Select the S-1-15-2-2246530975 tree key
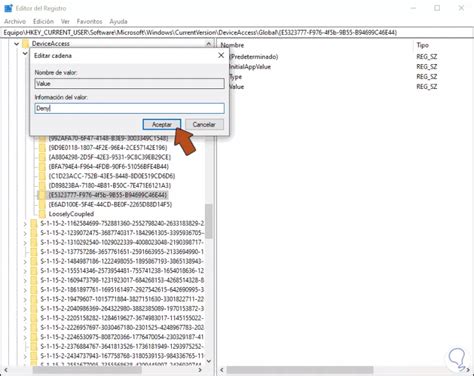 tap(122, 337)
